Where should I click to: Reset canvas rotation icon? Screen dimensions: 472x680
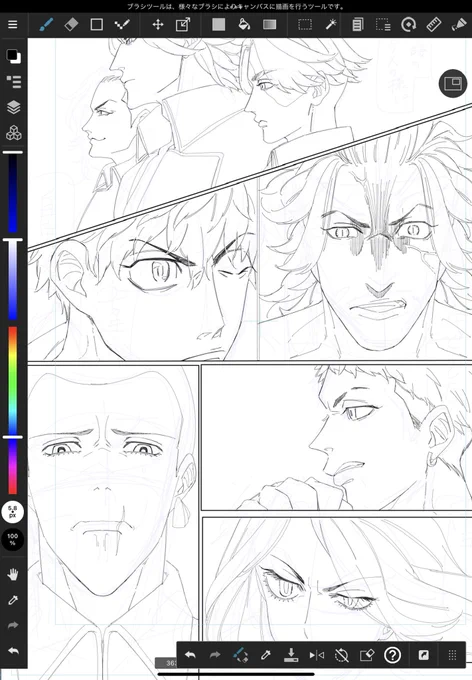342,655
